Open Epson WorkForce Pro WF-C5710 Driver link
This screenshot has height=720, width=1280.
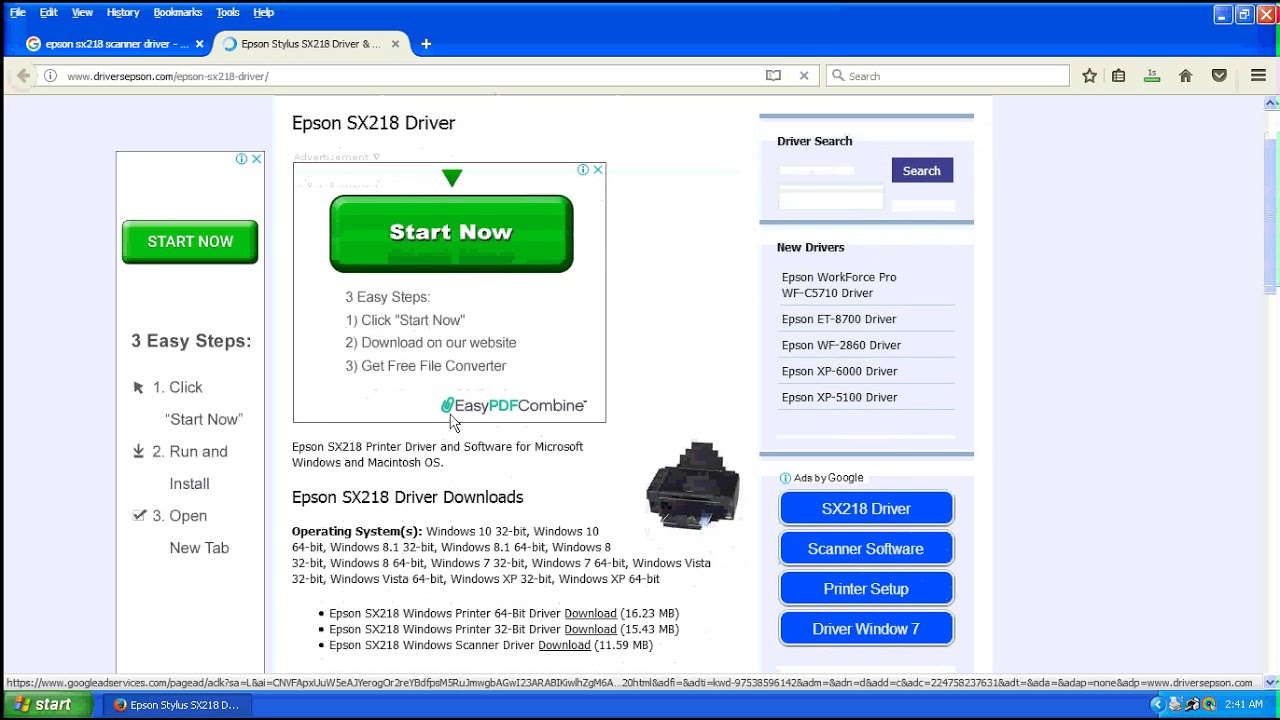pos(839,285)
